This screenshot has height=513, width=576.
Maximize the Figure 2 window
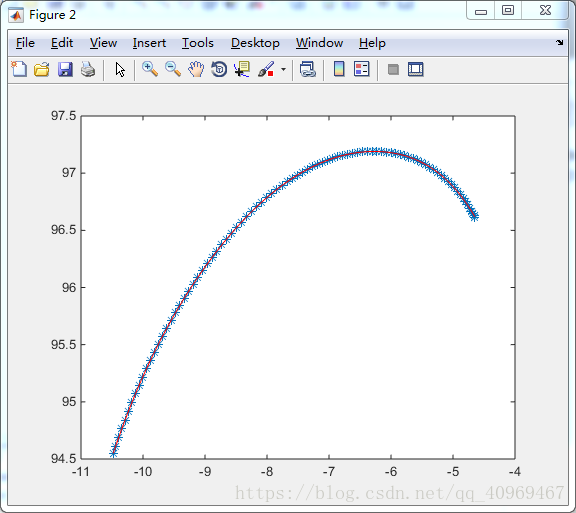pyautogui.click(x=508, y=10)
